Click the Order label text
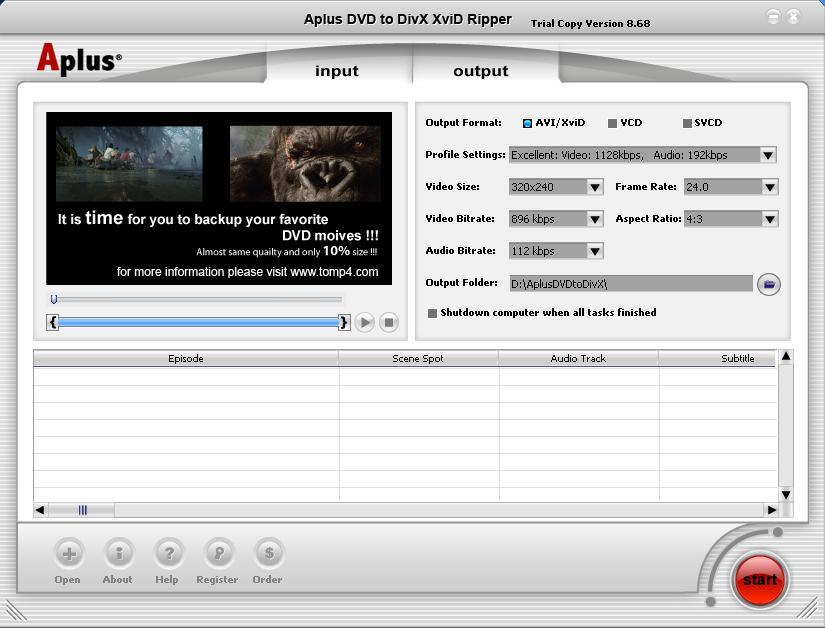Screen dimensions: 825x628 tap(267, 580)
